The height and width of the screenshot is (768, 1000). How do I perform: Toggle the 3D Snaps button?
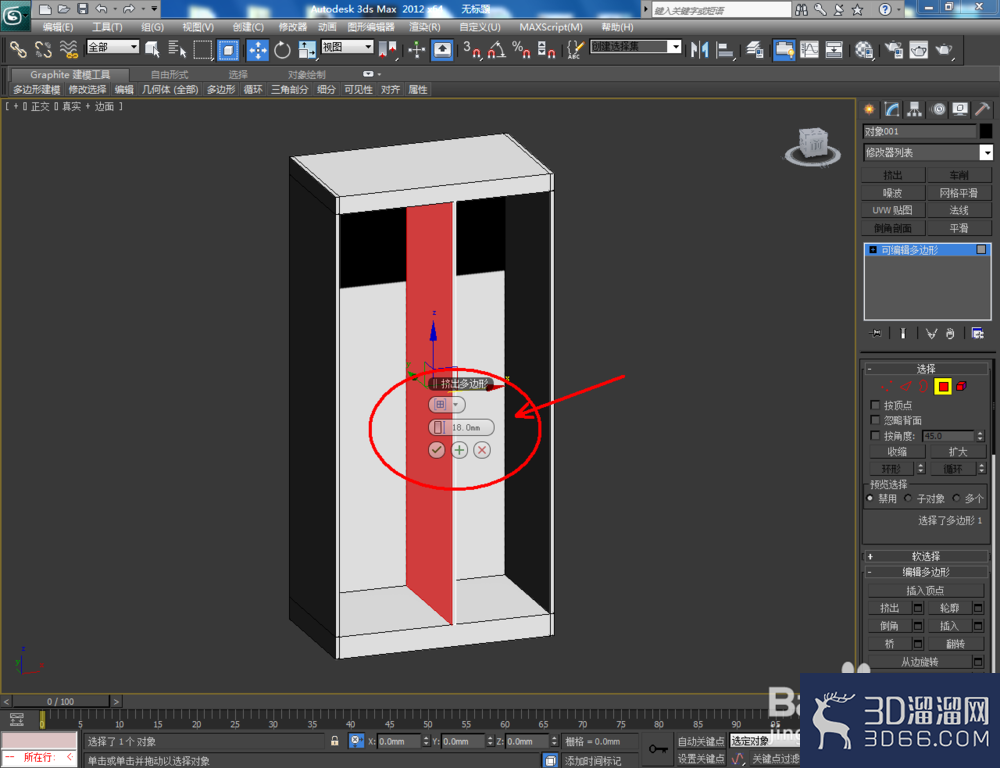472,49
